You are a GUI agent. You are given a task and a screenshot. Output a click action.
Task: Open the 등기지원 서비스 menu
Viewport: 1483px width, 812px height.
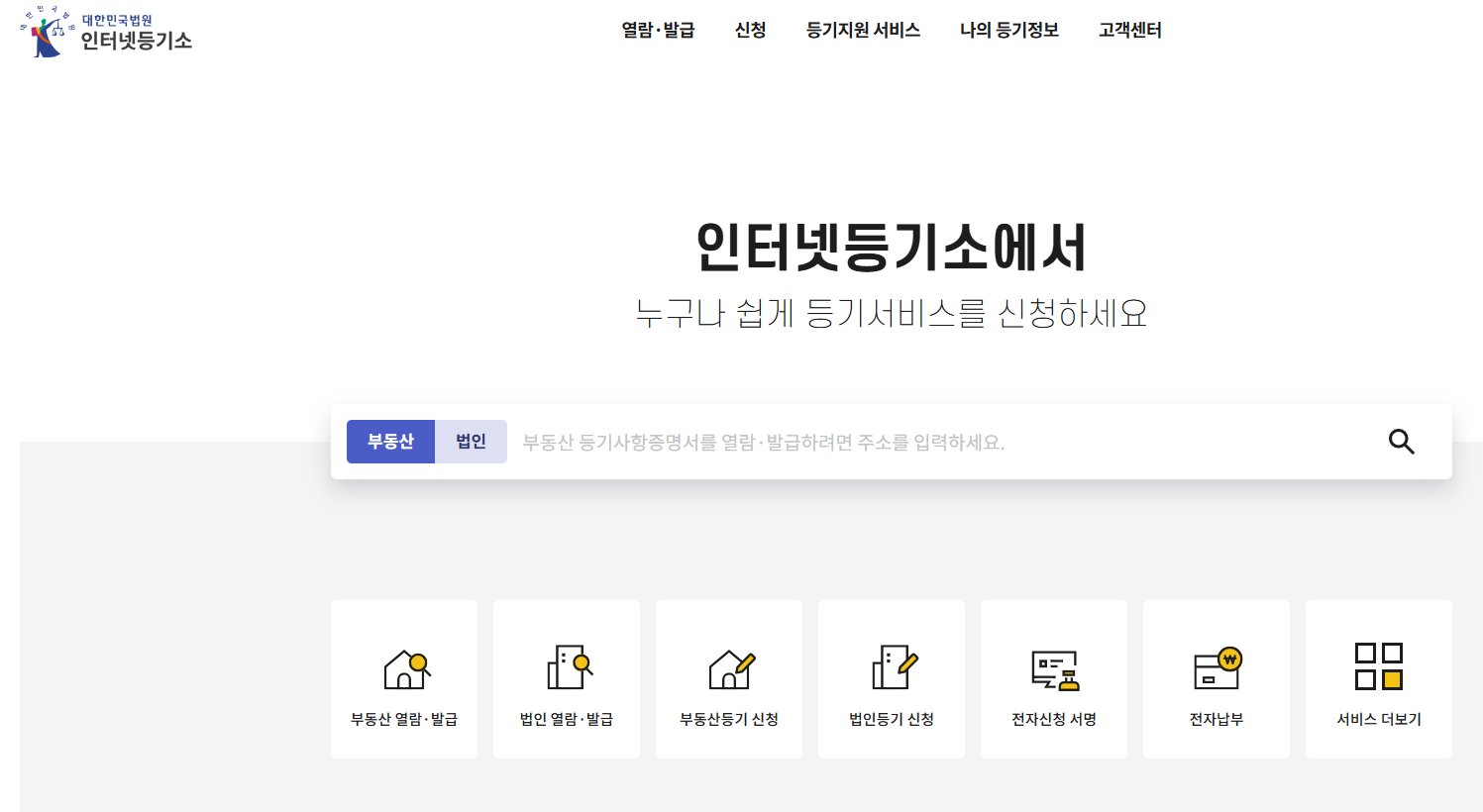pyautogui.click(x=863, y=31)
